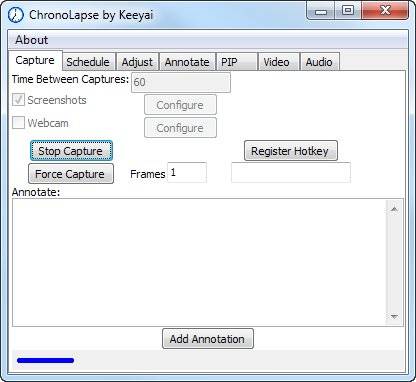Toggle the Screenshots checkbox
Image resolution: width=416 pixels, height=382 pixels.
[x=18, y=100]
